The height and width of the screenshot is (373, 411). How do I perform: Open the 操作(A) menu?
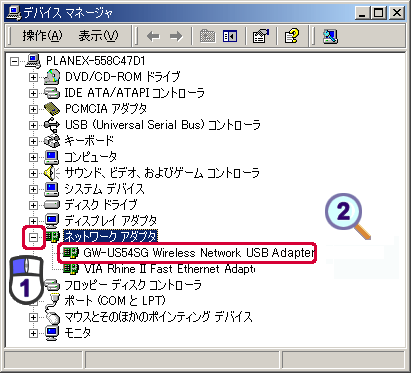(x=42, y=36)
